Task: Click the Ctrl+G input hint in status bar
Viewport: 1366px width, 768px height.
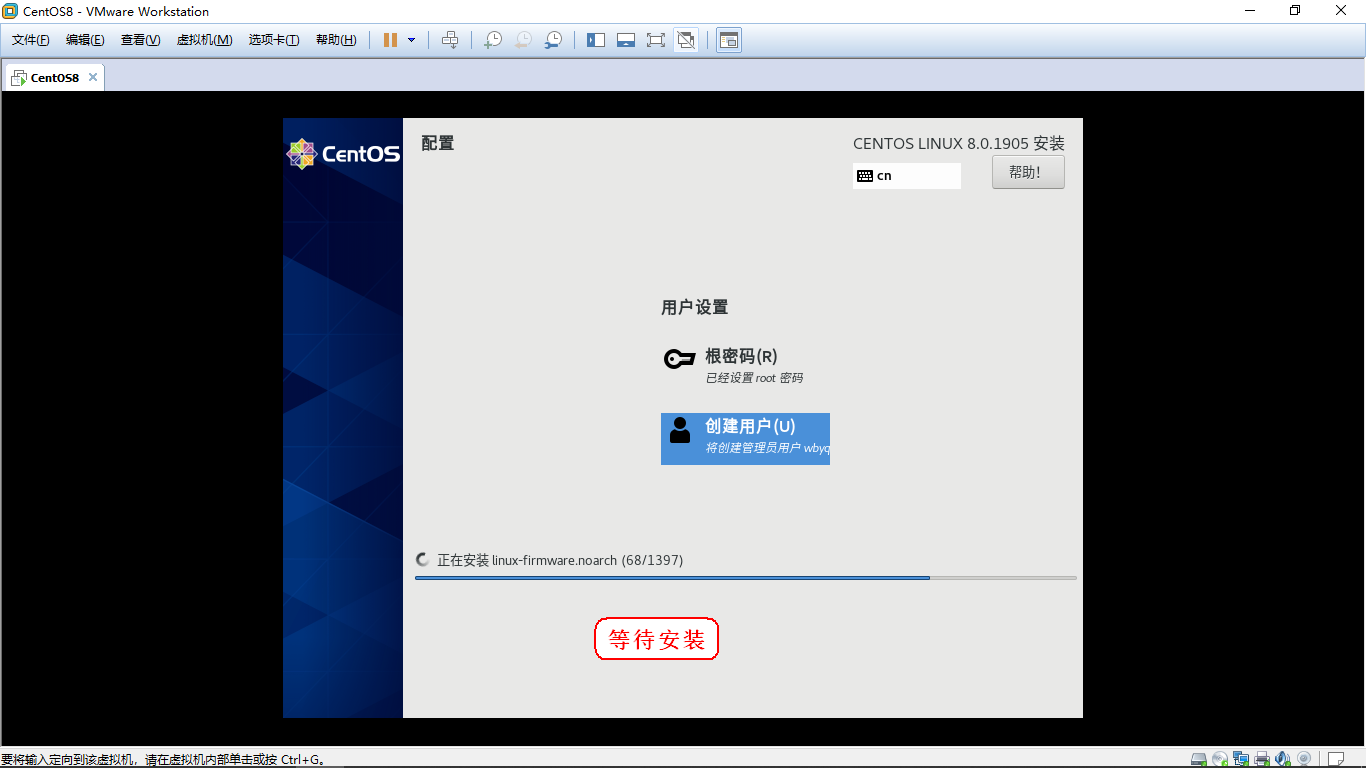Action: pos(164,760)
